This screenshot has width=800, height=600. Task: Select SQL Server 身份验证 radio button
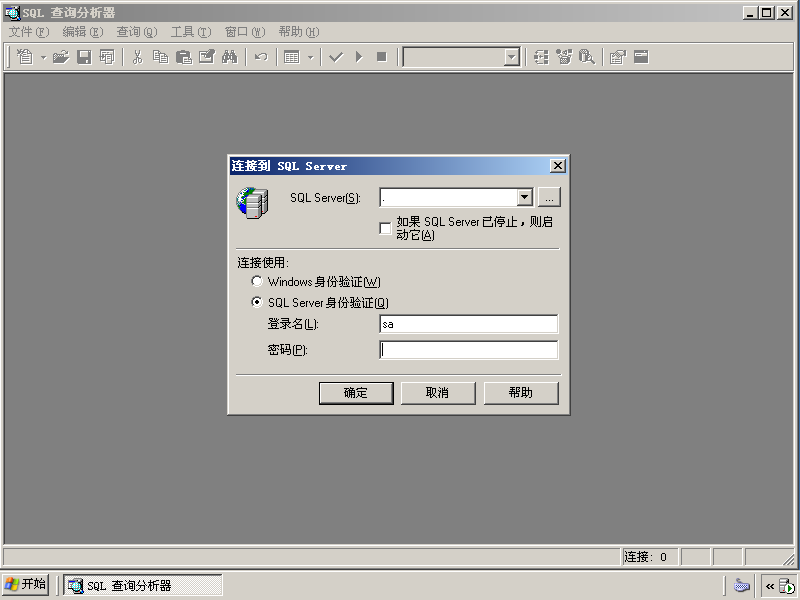257,302
